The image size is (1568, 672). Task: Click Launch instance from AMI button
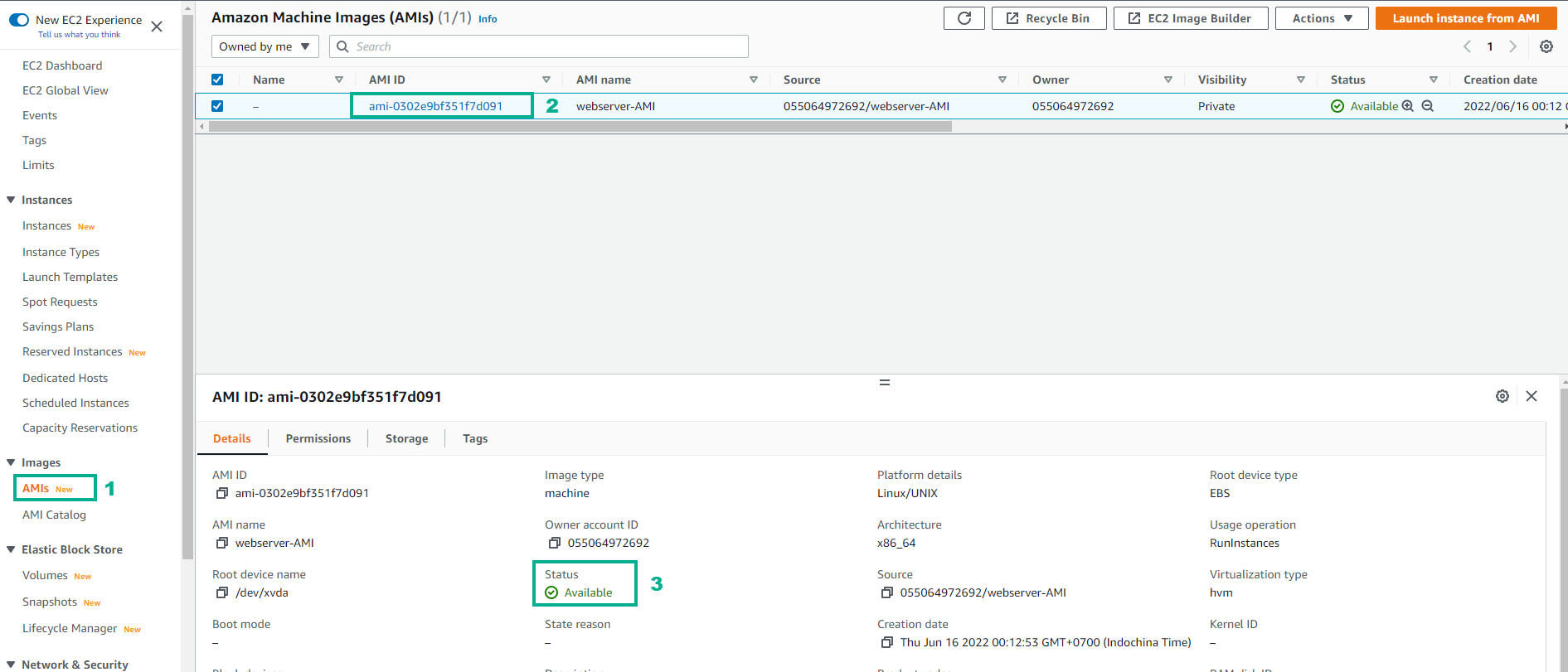click(x=1465, y=18)
